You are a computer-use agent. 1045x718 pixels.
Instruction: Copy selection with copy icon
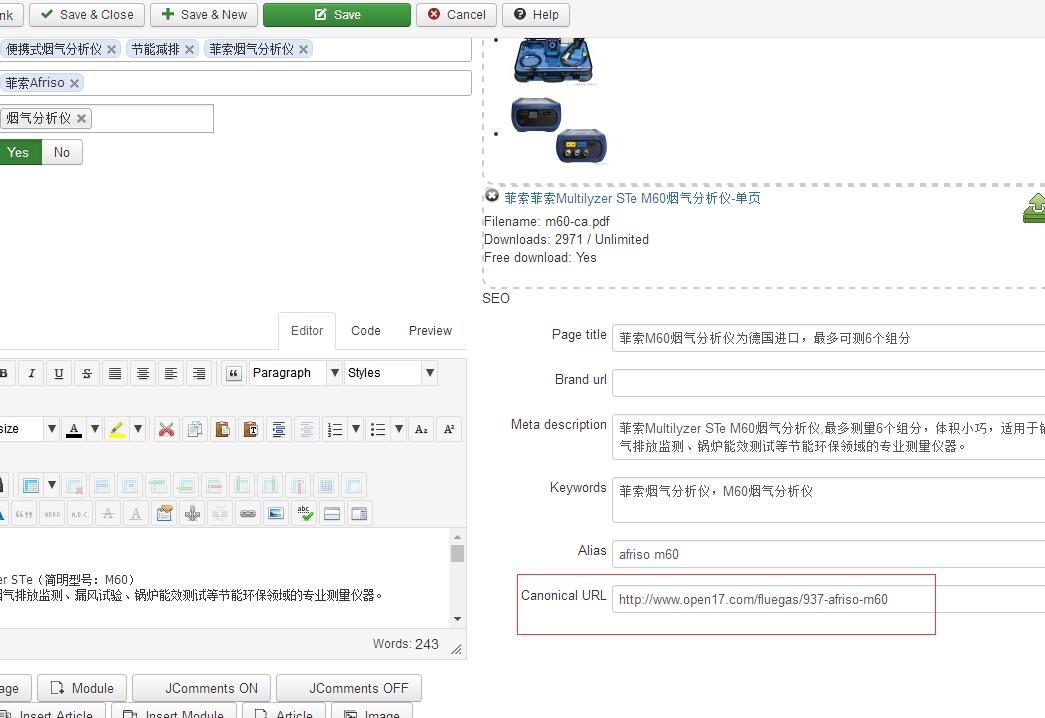pos(195,429)
